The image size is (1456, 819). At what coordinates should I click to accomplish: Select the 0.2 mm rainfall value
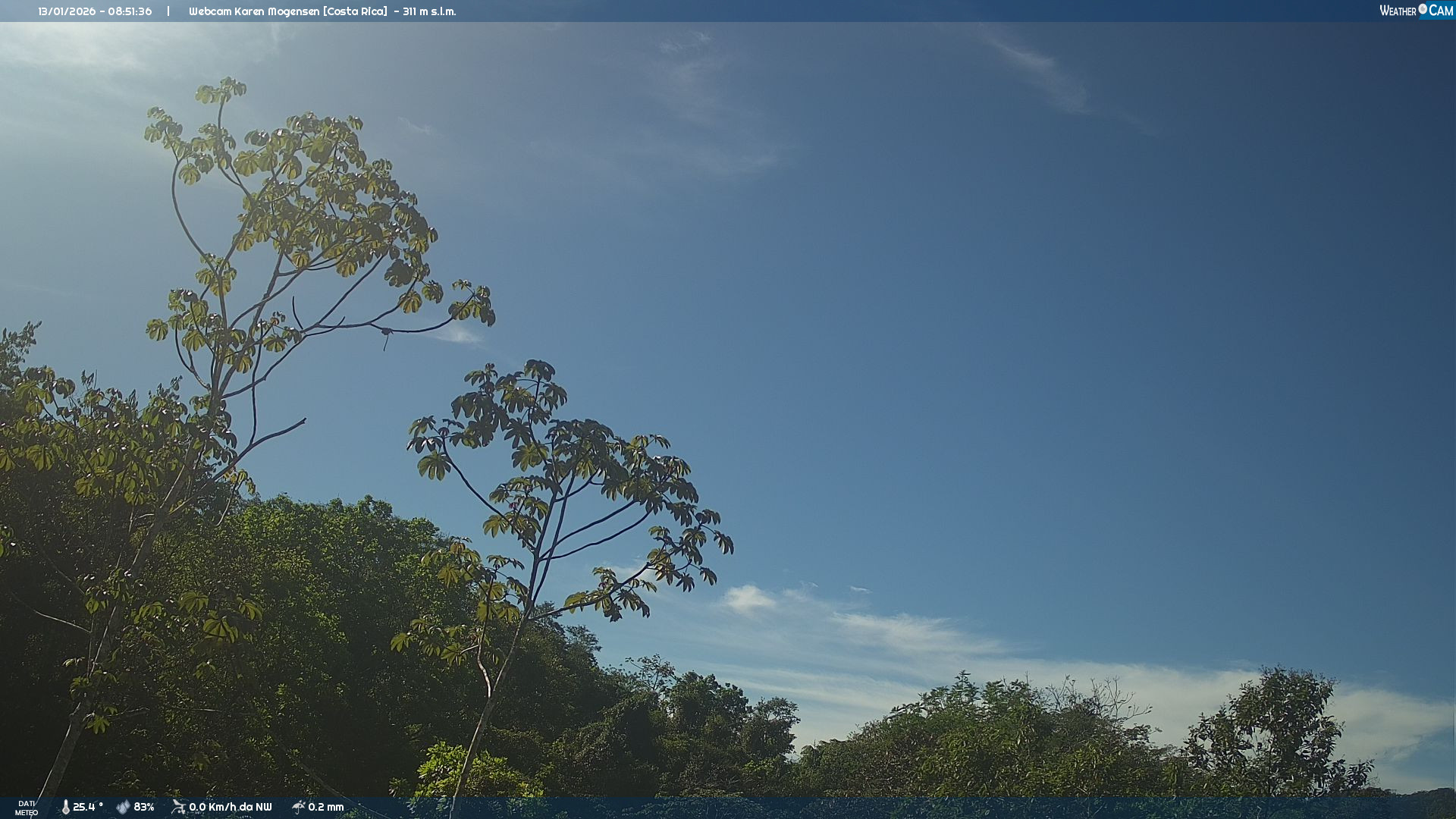pyautogui.click(x=326, y=807)
